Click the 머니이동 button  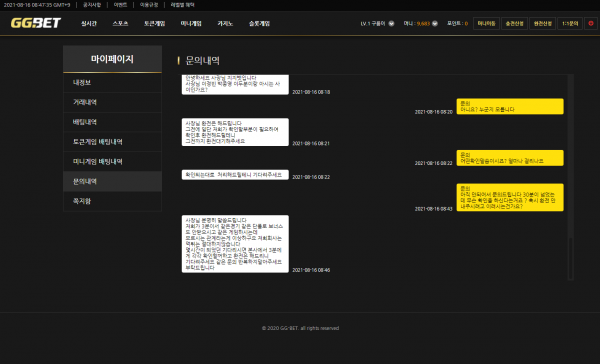click(486, 23)
